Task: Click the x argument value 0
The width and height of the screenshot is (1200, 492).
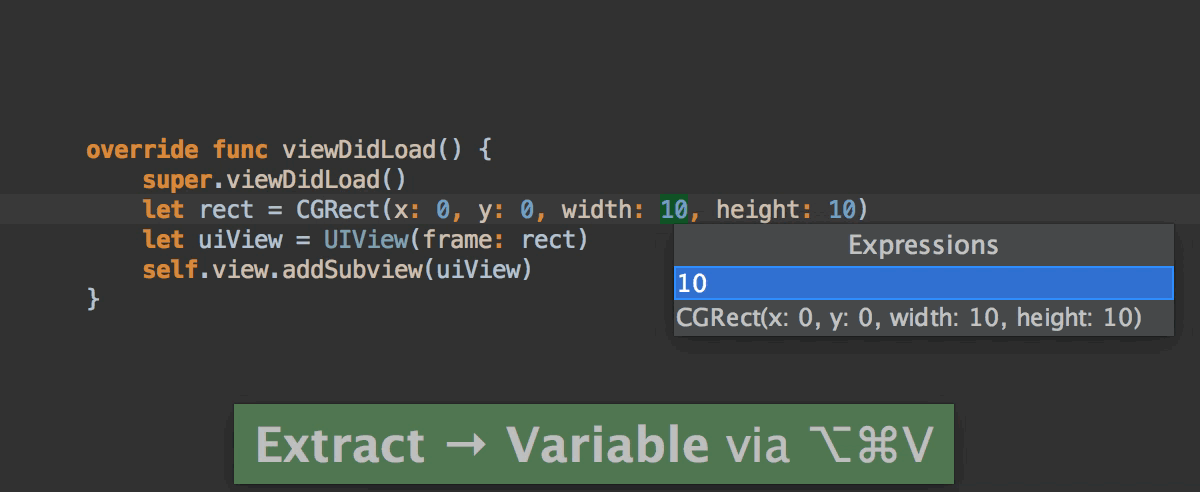Action: (x=443, y=210)
